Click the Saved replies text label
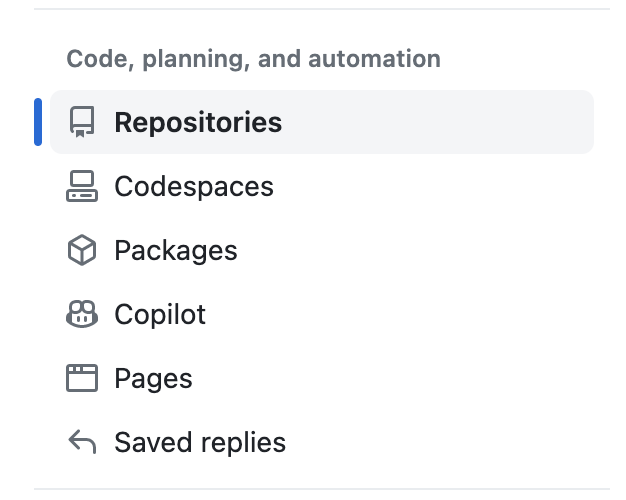This screenshot has height=500, width=626. click(x=200, y=442)
